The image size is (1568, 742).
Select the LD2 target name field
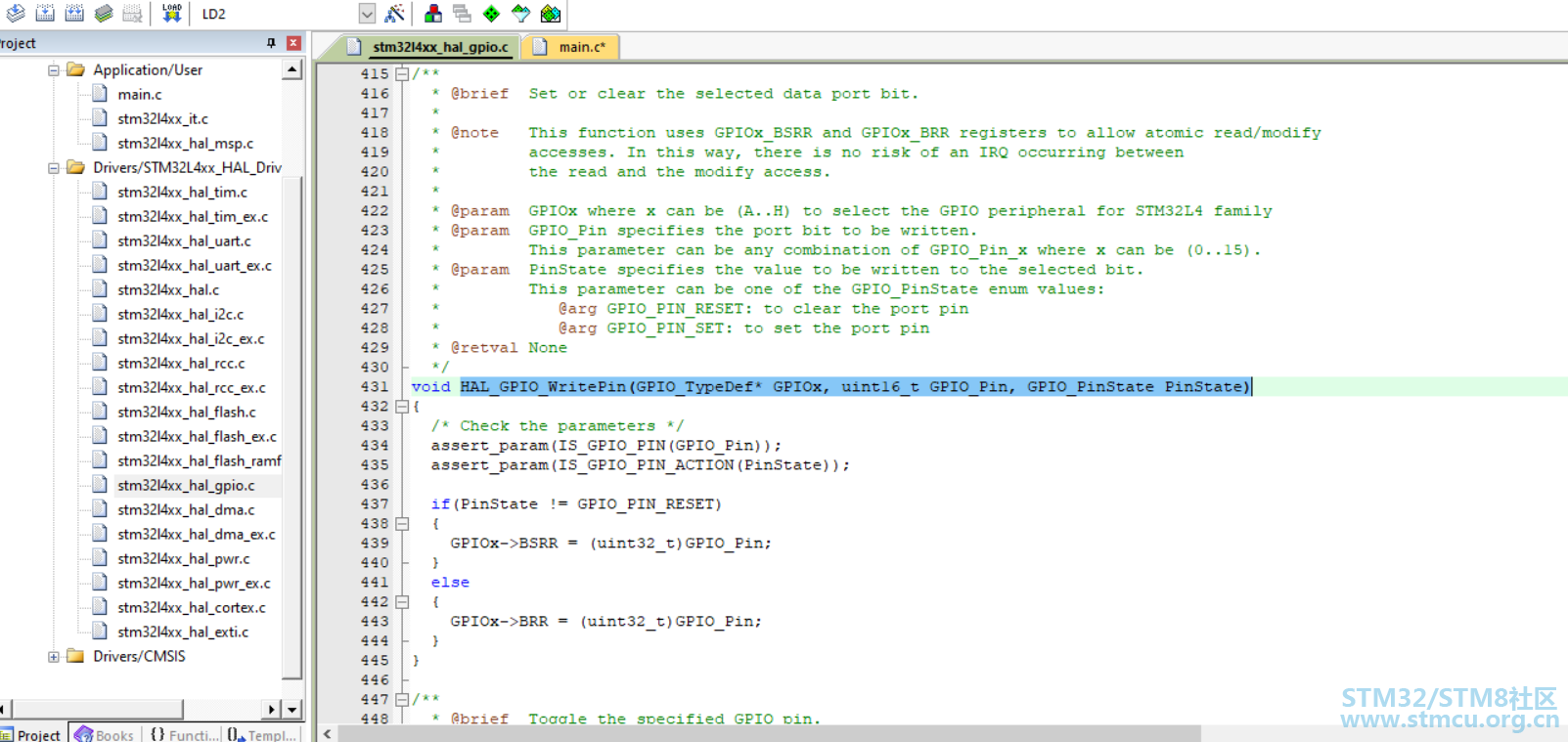[x=277, y=14]
